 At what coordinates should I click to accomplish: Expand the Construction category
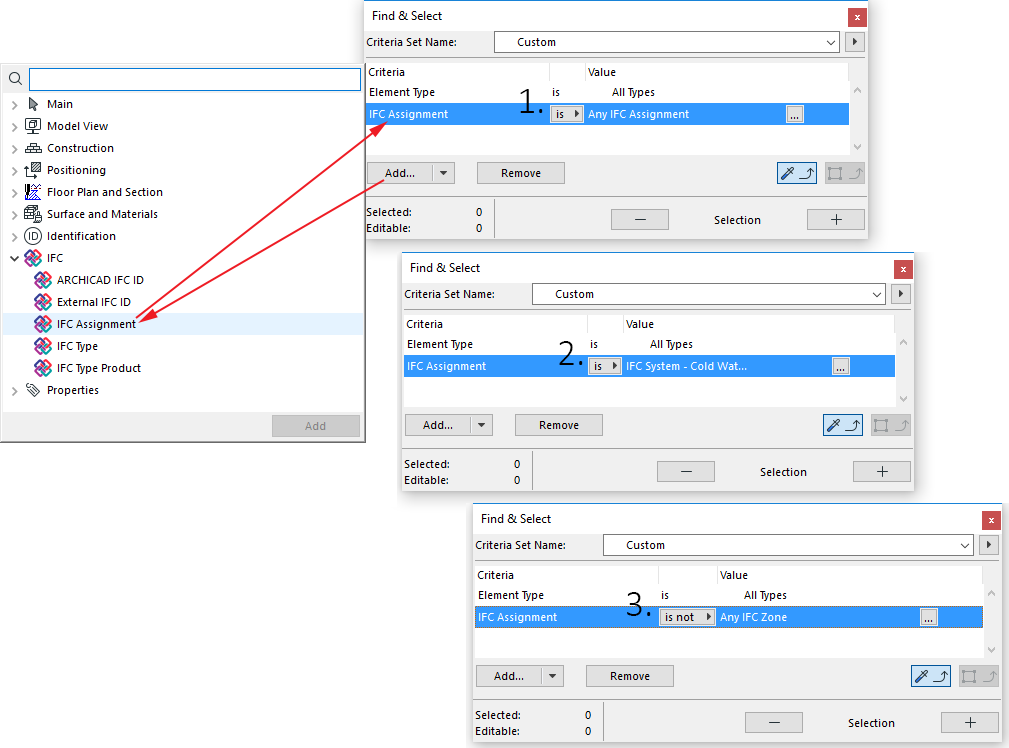tap(14, 149)
